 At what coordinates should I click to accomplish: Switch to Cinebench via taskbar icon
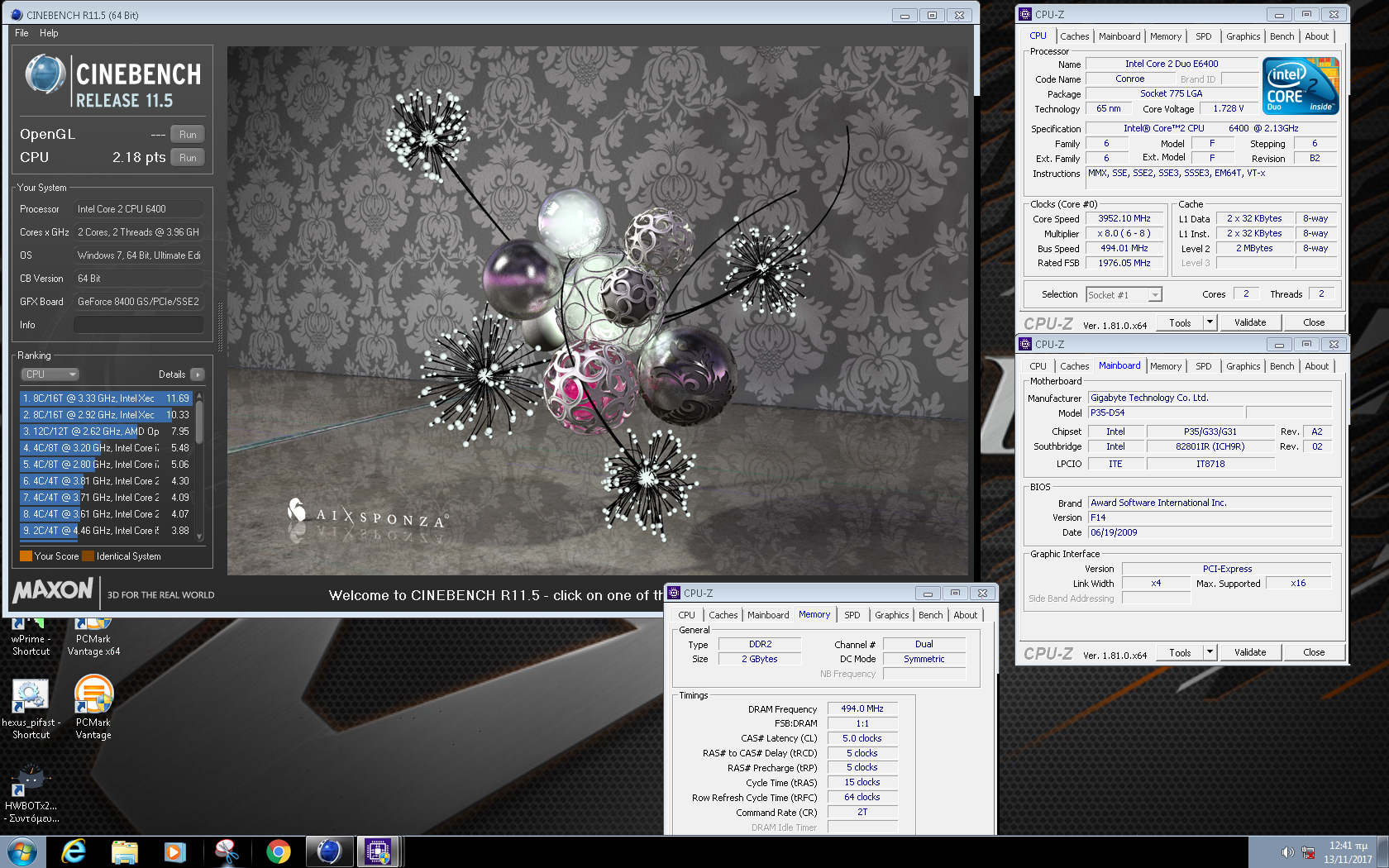328,851
